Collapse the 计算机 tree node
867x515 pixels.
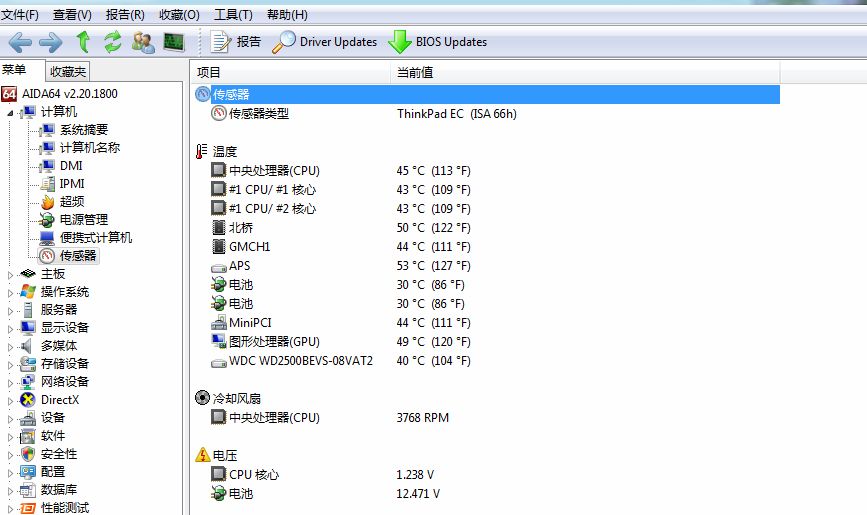10,113
